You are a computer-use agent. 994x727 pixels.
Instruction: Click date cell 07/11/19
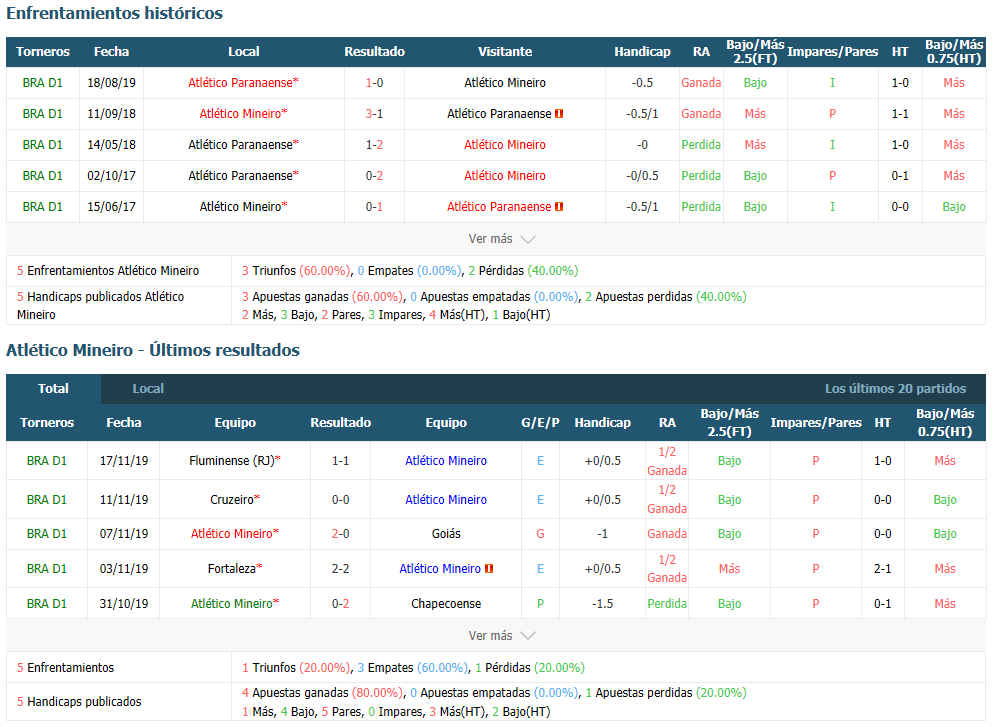(124, 534)
